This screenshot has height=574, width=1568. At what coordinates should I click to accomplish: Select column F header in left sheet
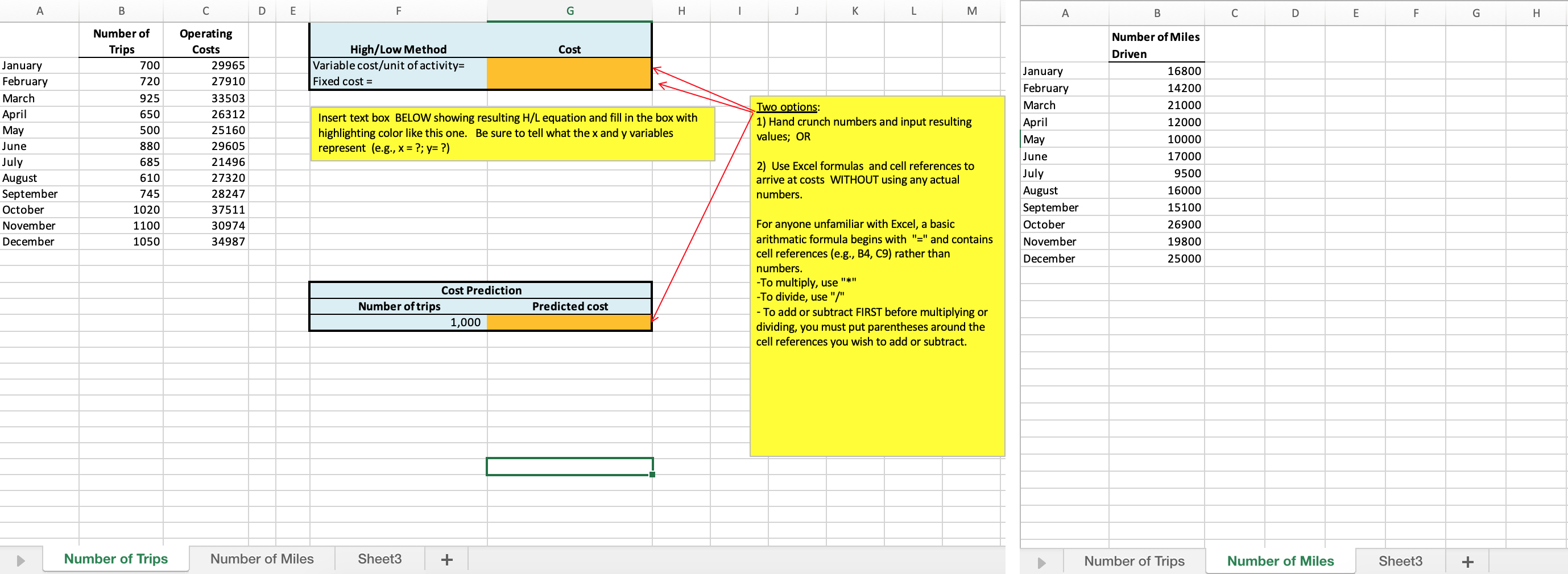click(x=398, y=11)
